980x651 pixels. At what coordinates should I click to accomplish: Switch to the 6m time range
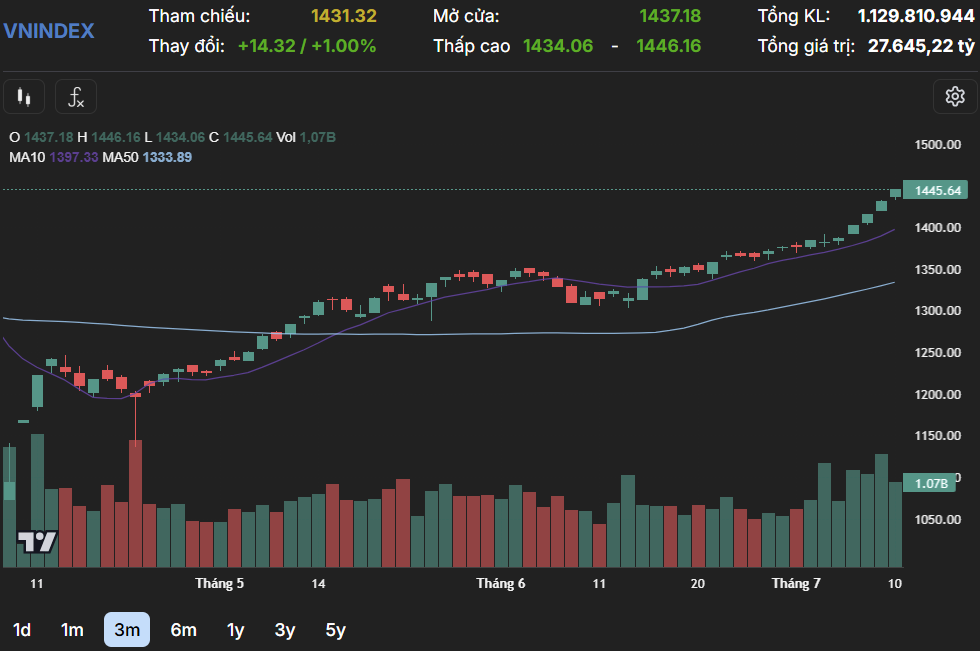(183, 630)
